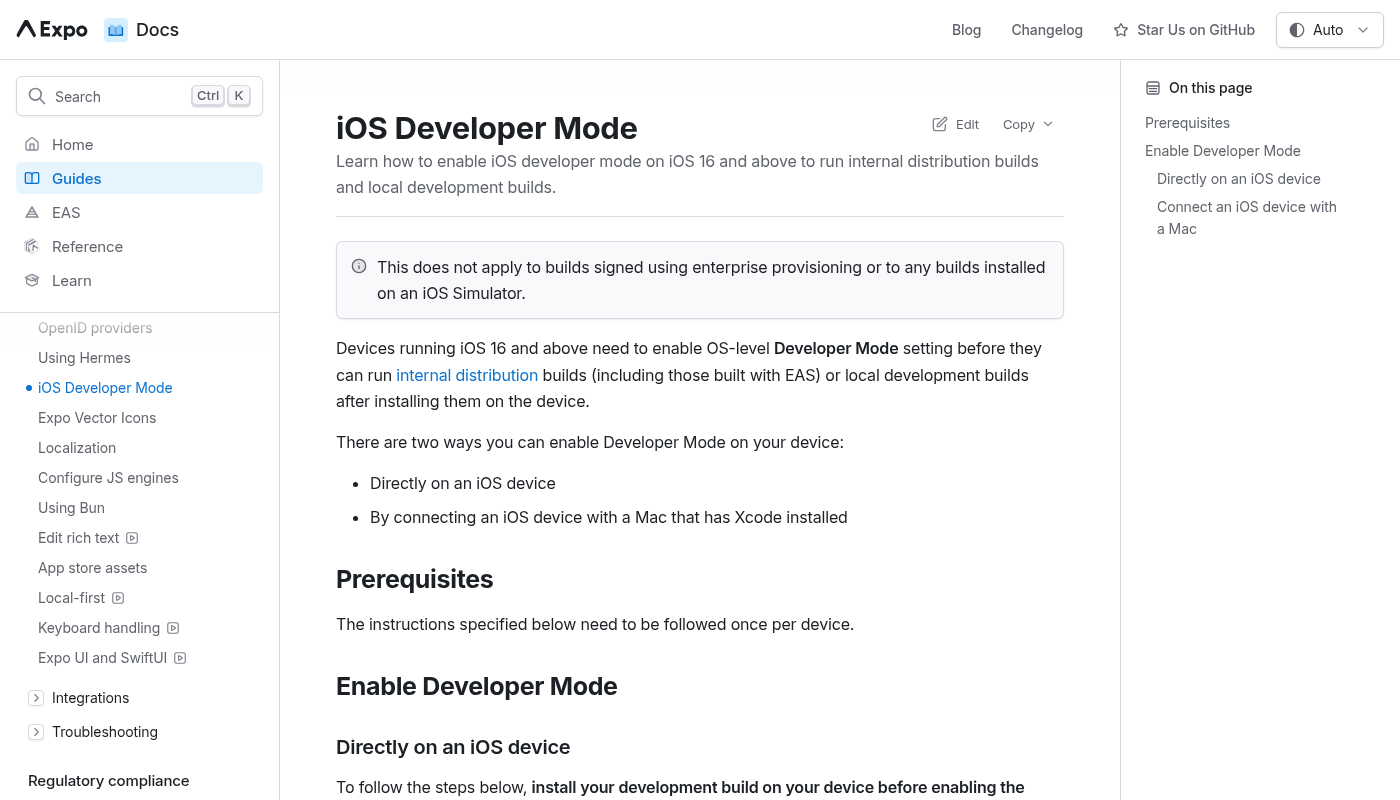Open the Changelog page
This screenshot has height=800, width=1400.
1047,30
